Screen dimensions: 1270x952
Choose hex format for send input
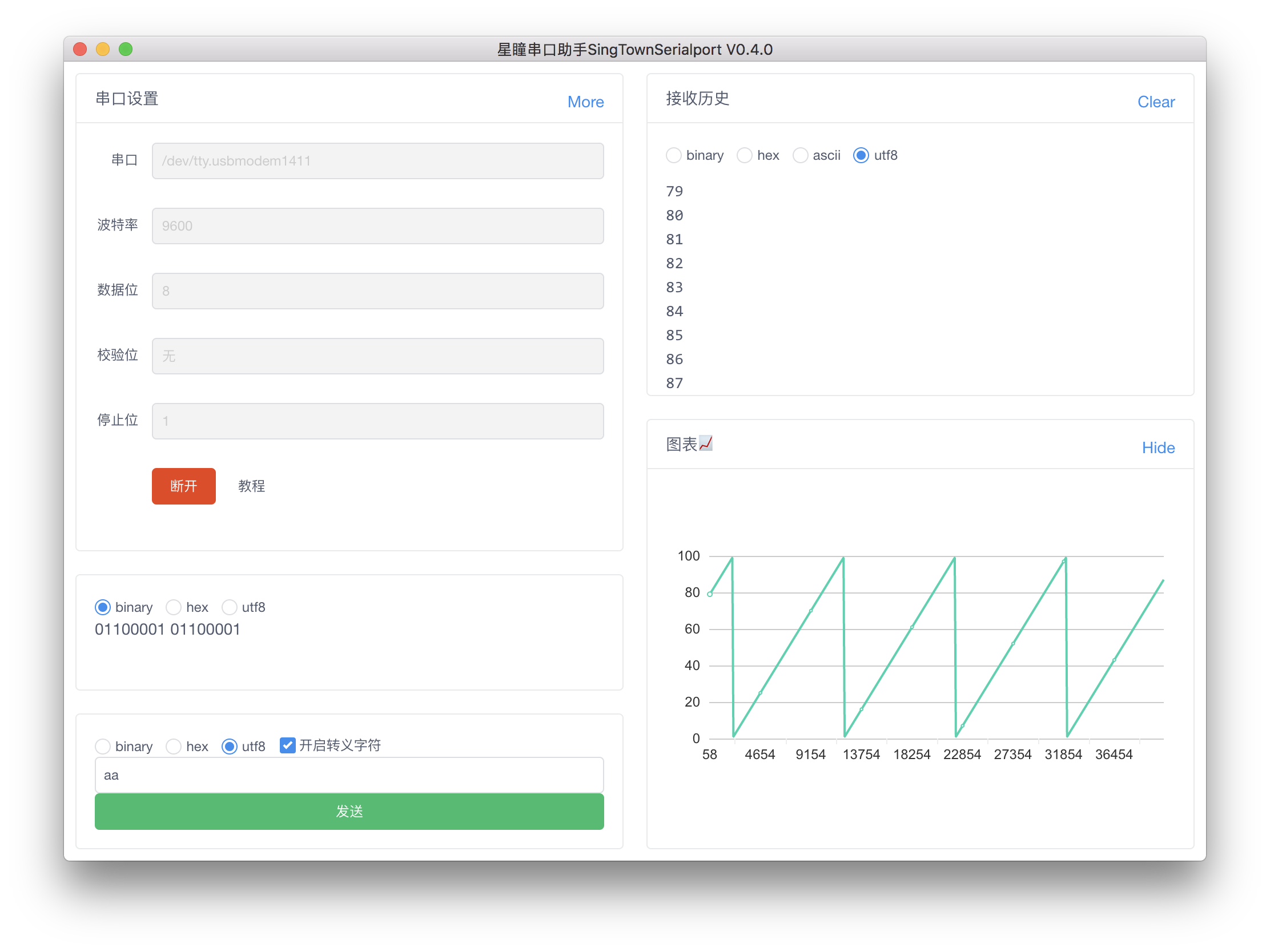[x=174, y=746]
